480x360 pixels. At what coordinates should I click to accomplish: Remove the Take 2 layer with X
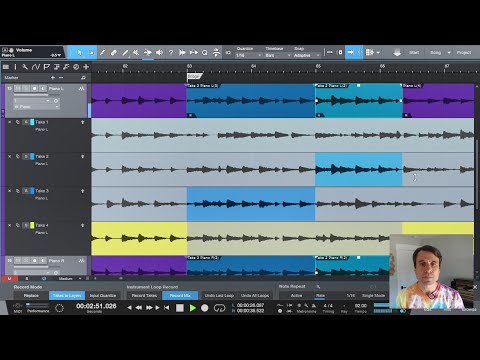tap(10, 157)
